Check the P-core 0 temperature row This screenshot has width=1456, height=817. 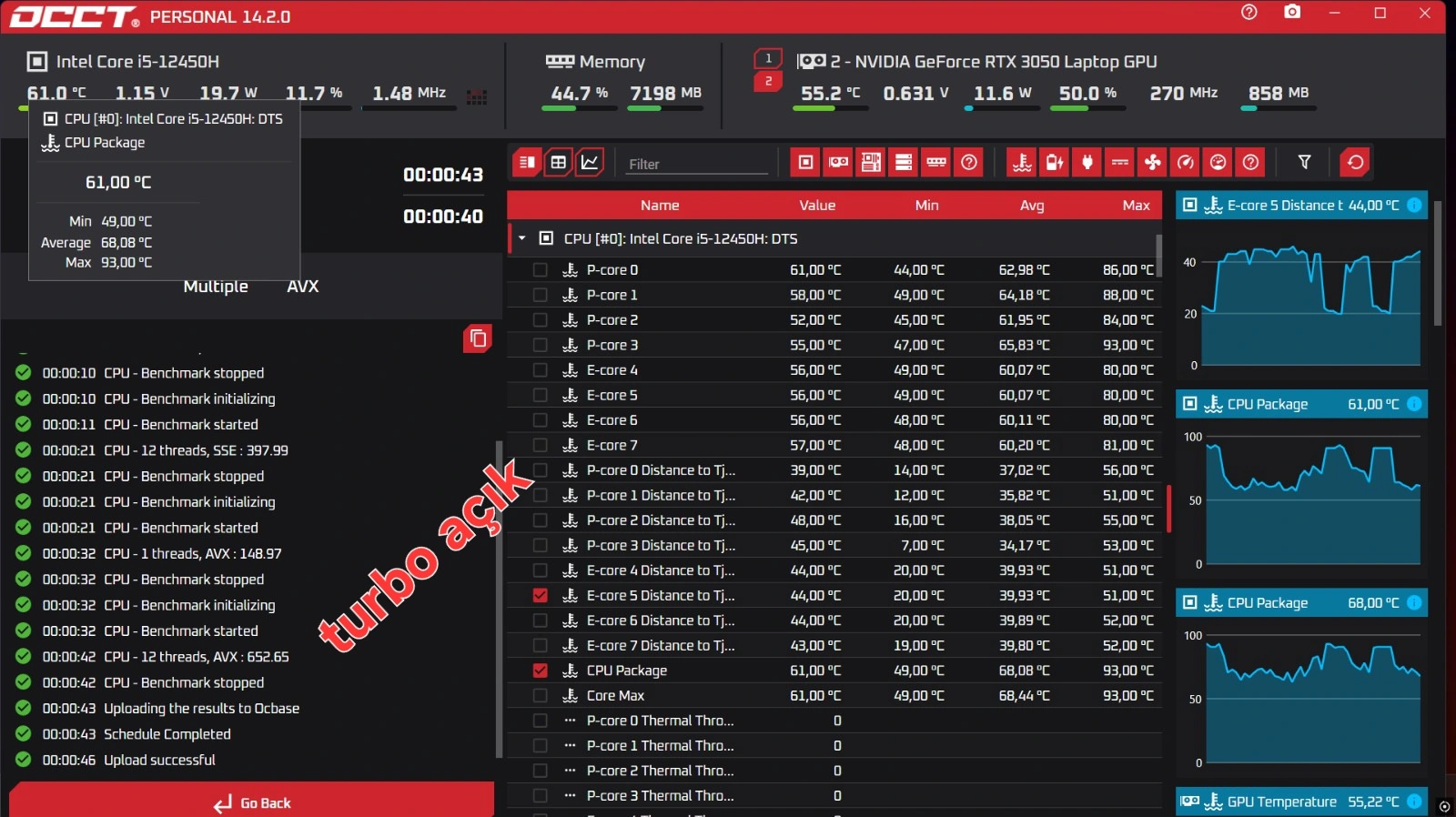click(541, 270)
